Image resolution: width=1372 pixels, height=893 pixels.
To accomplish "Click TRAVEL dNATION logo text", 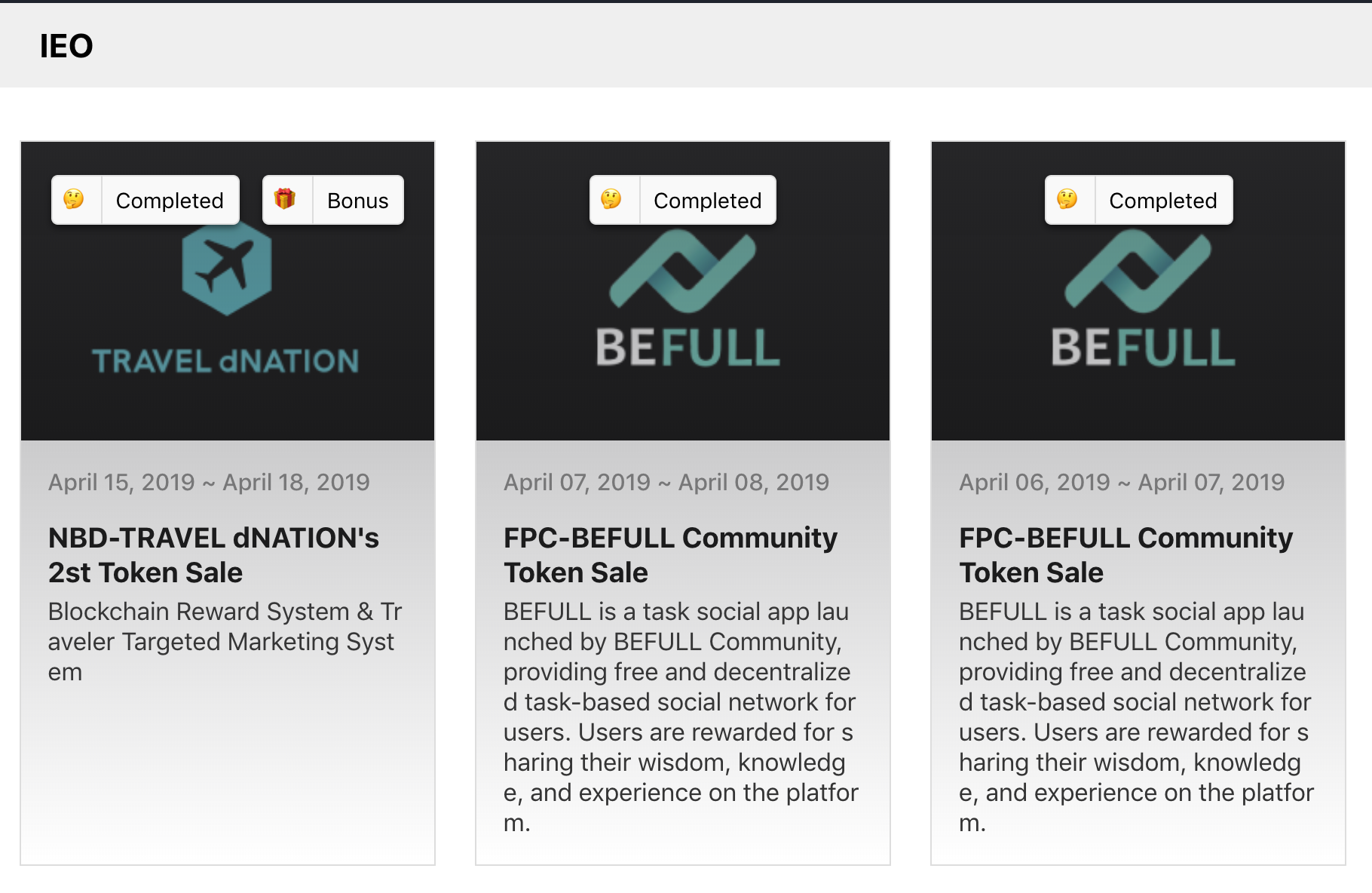I will 225,361.
